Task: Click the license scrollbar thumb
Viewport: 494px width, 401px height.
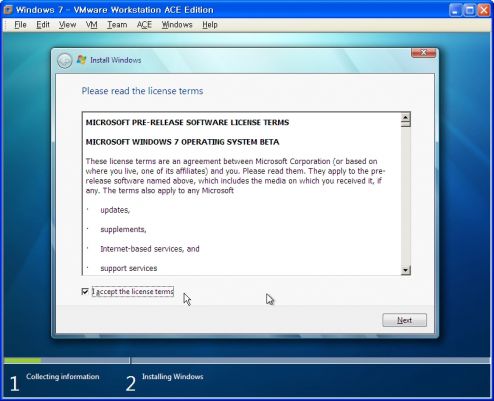Action: click(406, 124)
